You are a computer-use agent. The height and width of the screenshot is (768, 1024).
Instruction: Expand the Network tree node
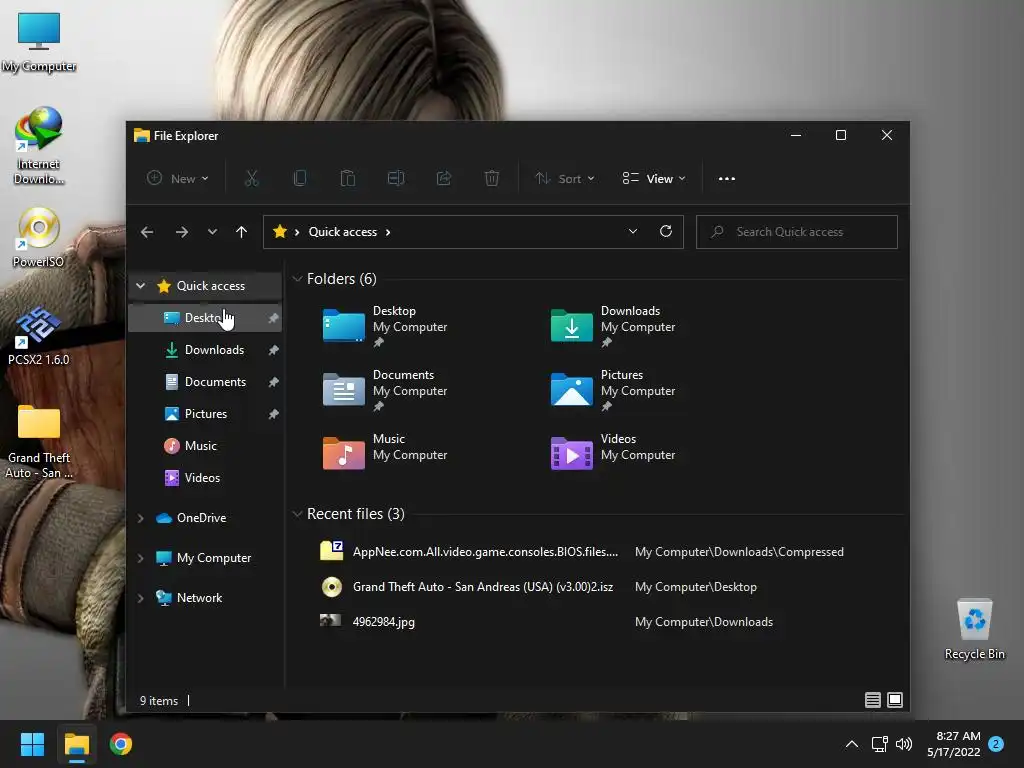pos(140,598)
